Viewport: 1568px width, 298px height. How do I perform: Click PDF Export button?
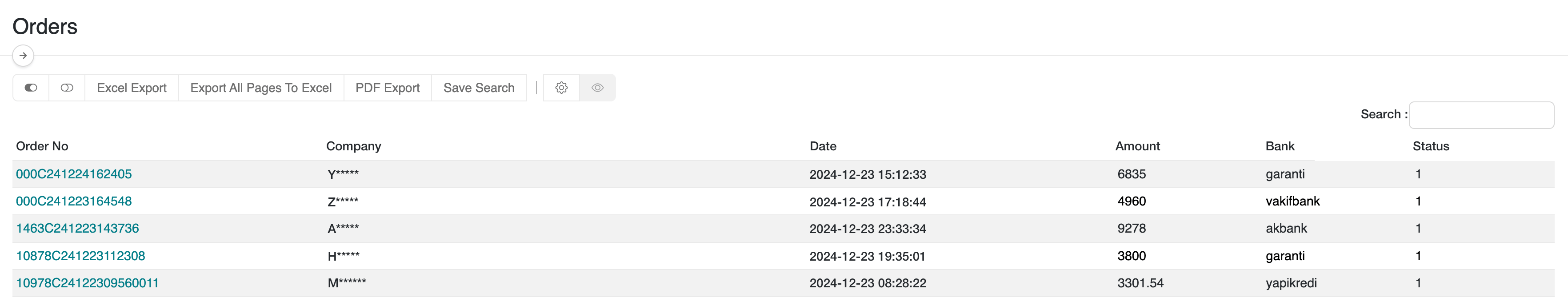click(387, 88)
